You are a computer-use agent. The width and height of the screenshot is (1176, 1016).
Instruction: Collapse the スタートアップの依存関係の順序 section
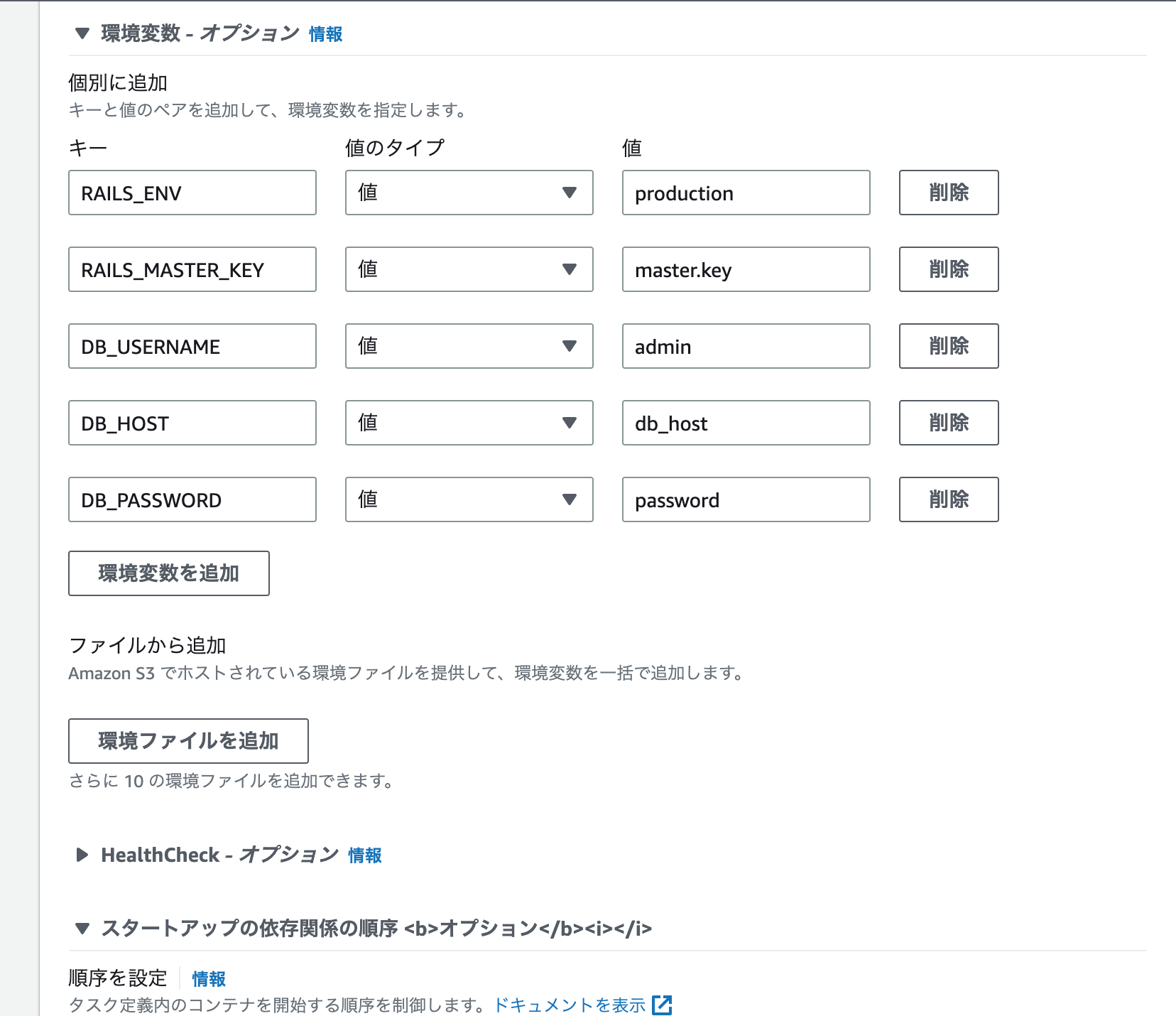pos(81,927)
